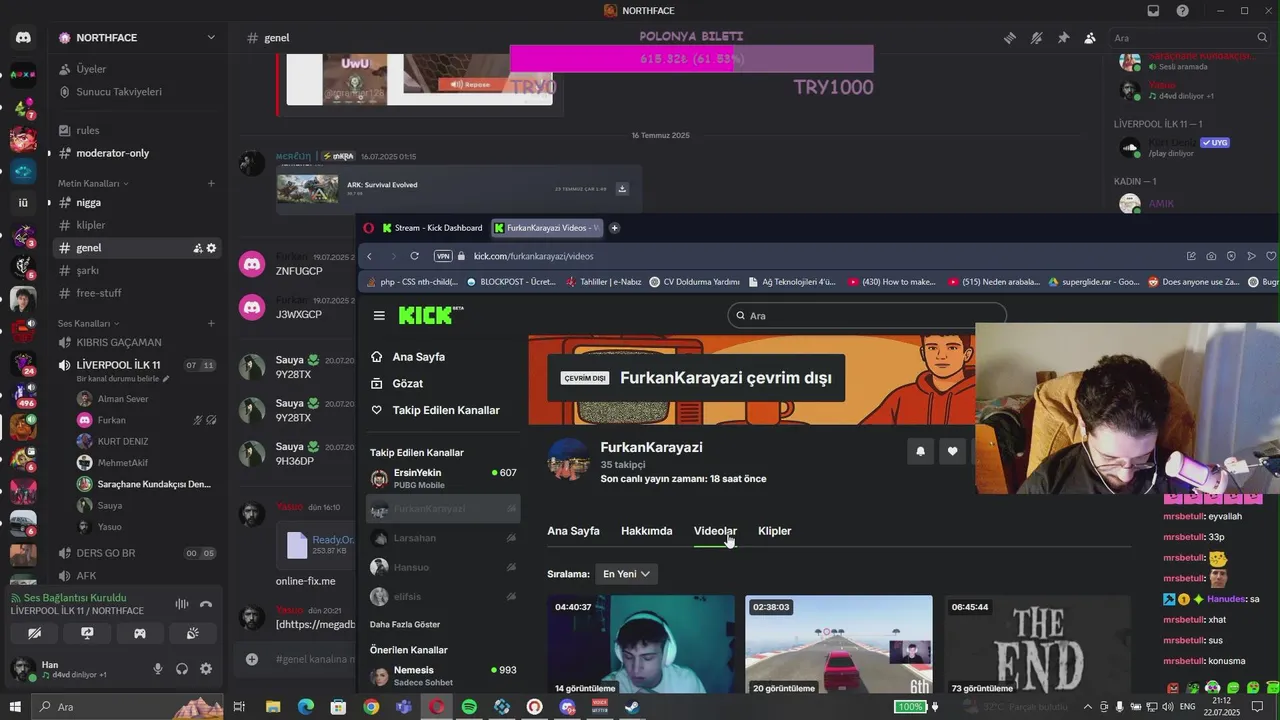Click the Kick search field Ara
This screenshot has width=1280, height=720.
[866, 316]
